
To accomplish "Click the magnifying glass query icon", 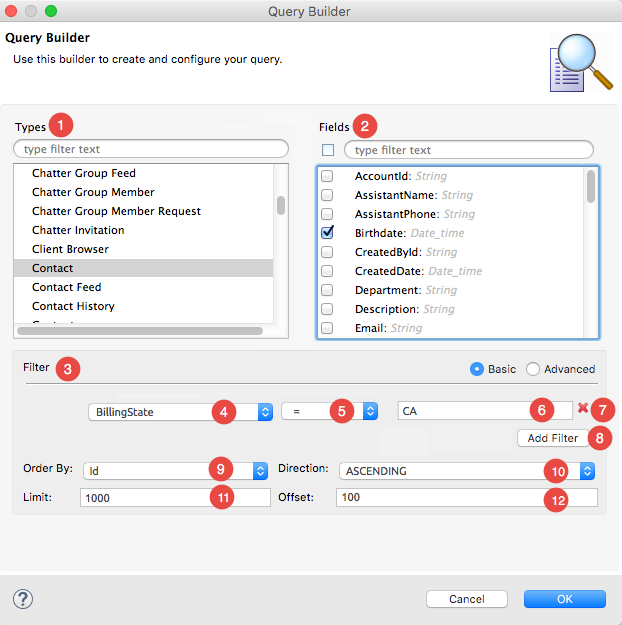I will coord(581,63).
